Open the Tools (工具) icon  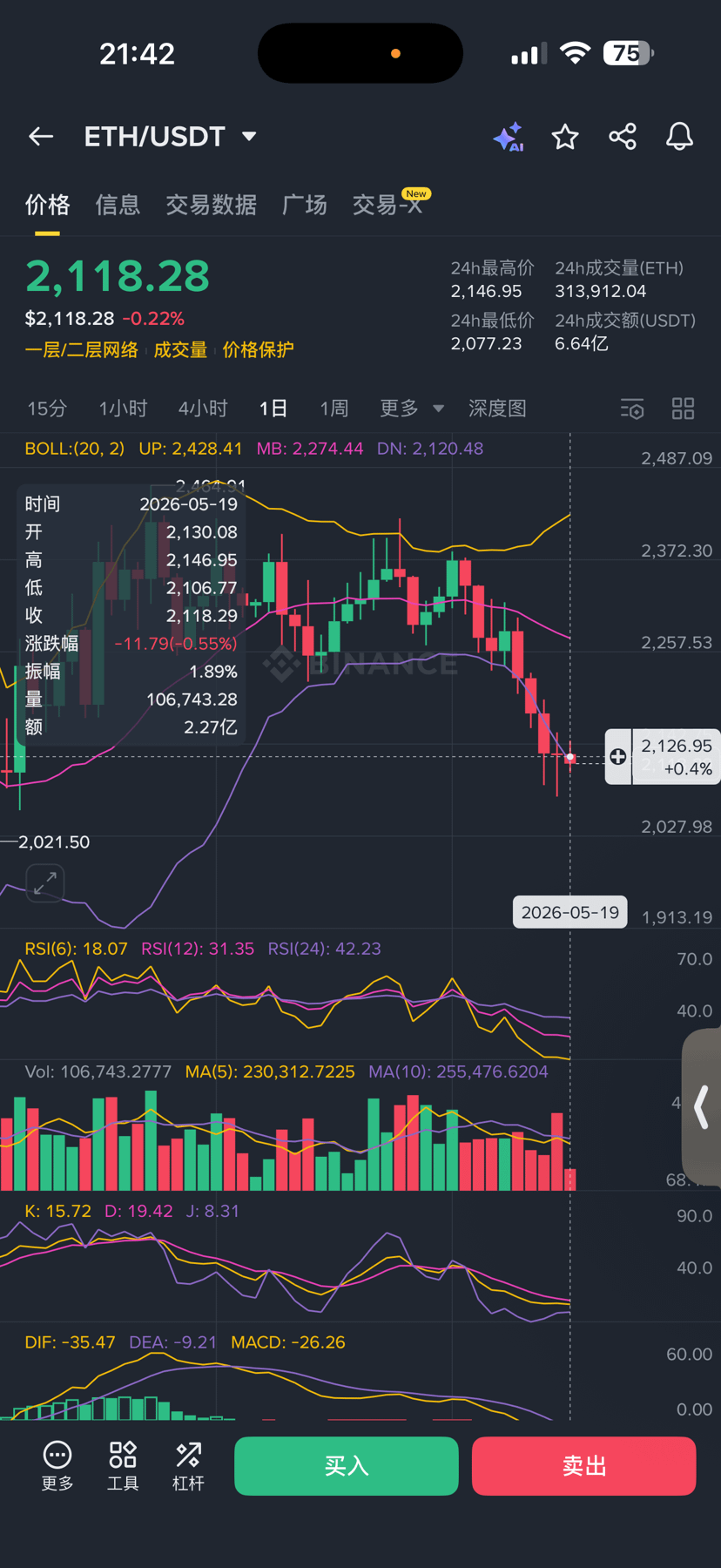pyautogui.click(x=123, y=1466)
